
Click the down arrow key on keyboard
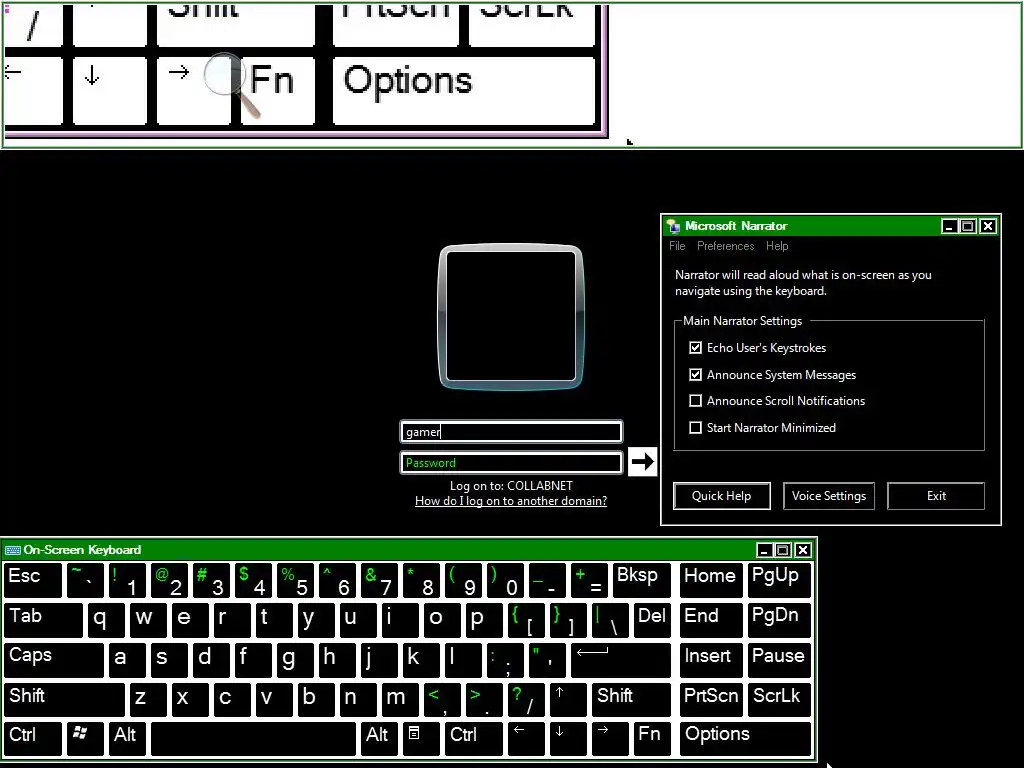(x=568, y=739)
